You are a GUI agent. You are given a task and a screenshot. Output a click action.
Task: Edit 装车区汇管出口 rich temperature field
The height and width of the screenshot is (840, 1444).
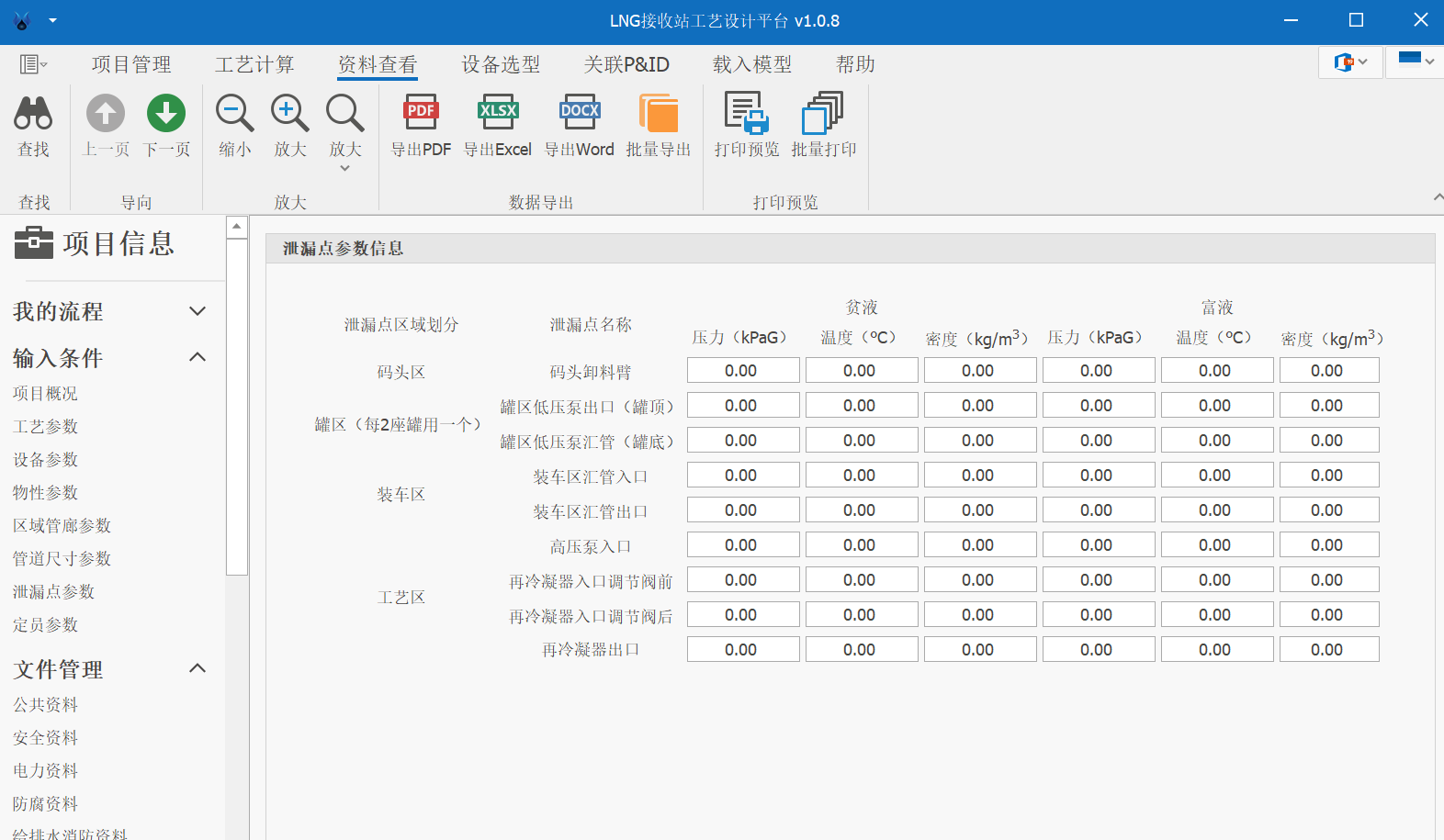pos(1217,510)
